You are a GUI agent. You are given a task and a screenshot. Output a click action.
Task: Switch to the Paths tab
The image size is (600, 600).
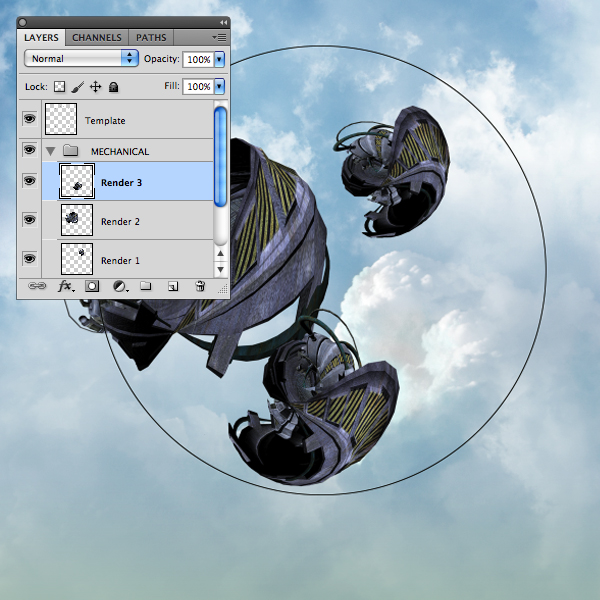point(151,38)
